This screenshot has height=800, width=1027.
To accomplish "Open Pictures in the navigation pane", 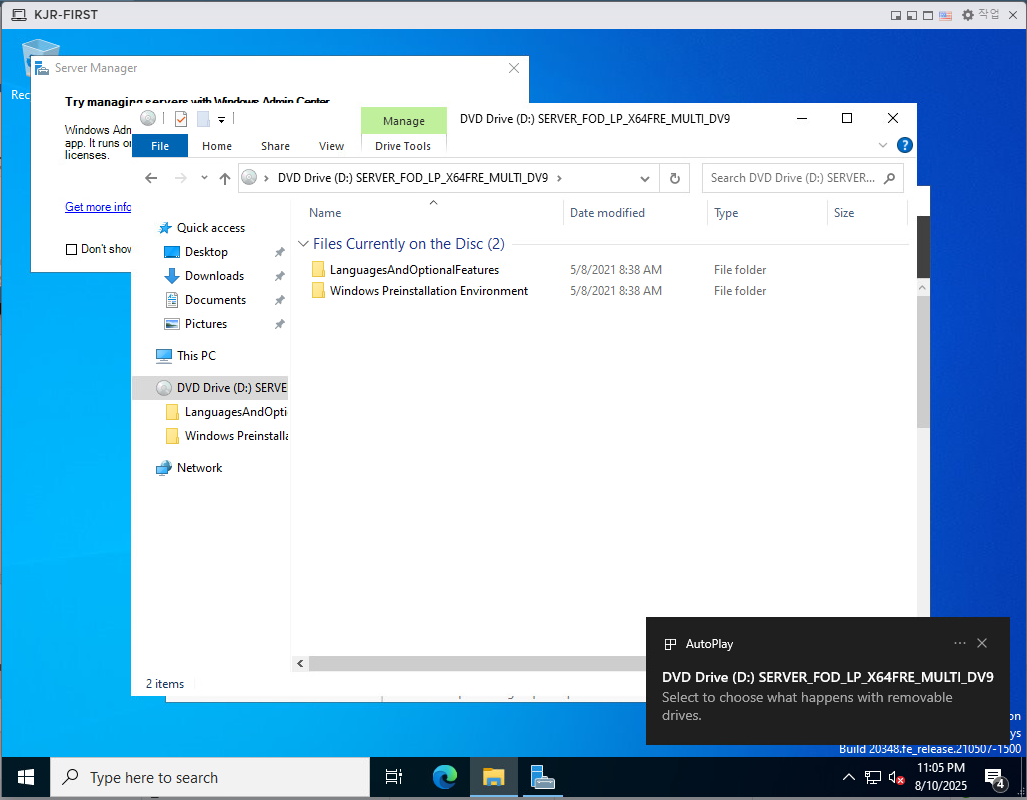I will click(206, 324).
